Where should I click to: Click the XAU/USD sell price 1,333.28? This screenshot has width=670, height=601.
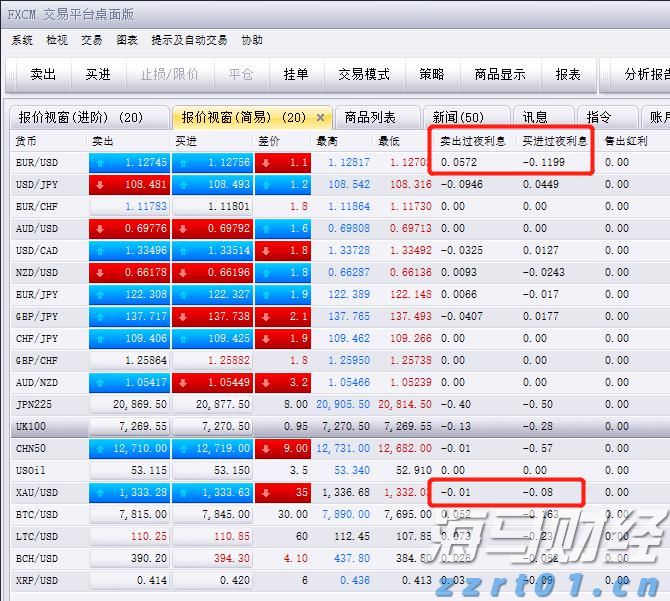(x=129, y=493)
